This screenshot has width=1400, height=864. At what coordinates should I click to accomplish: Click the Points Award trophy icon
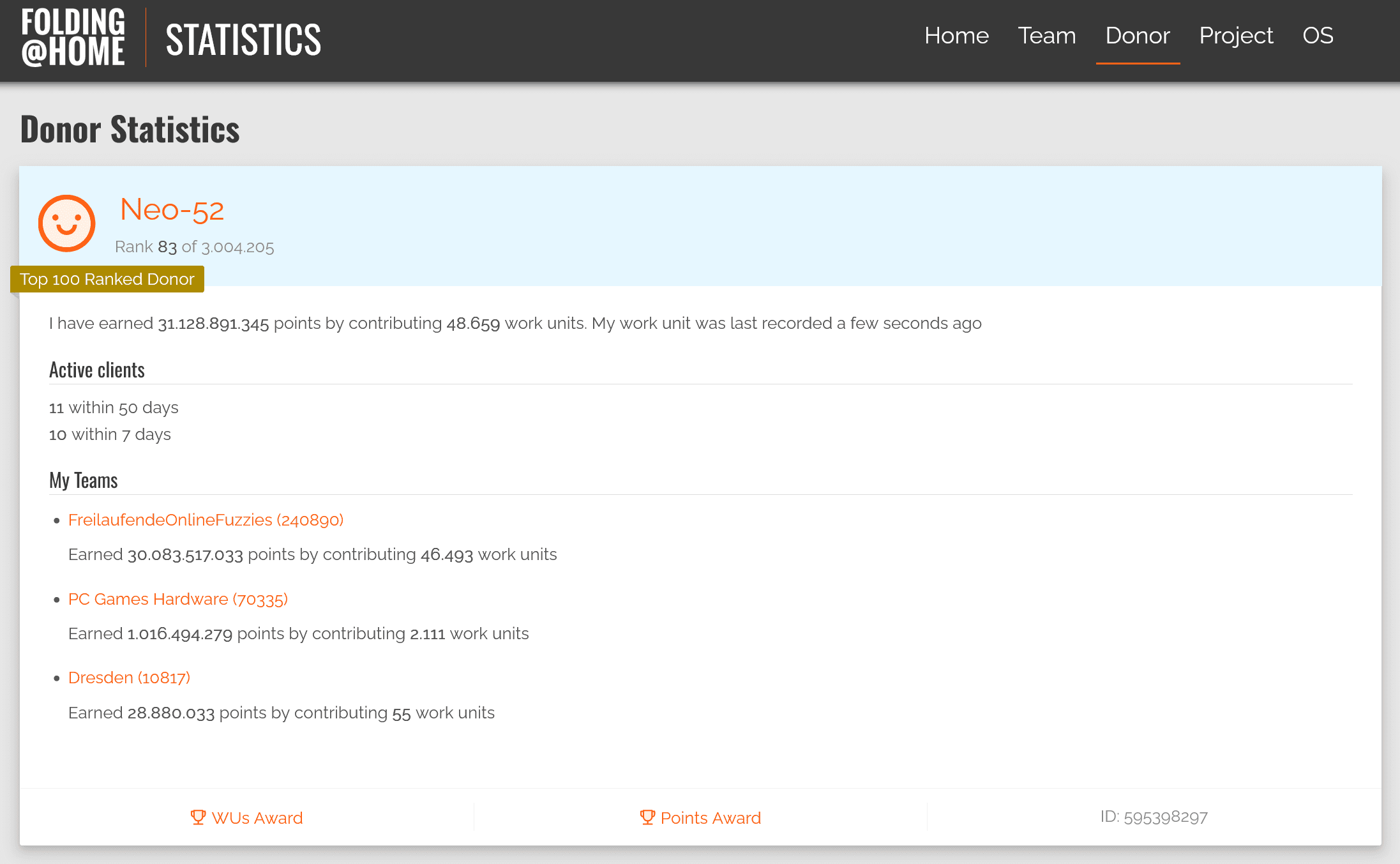point(647,817)
